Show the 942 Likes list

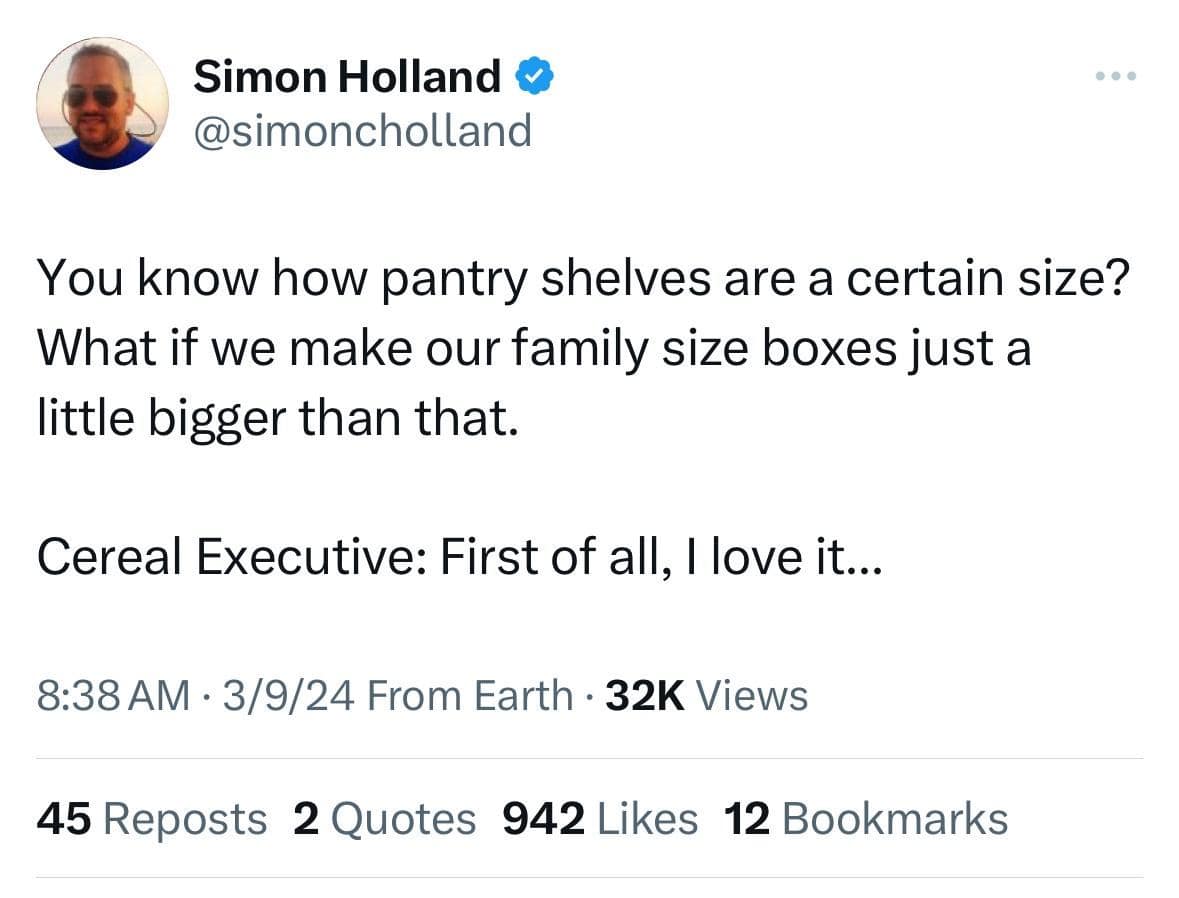pyautogui.click(x=599, y=819)
